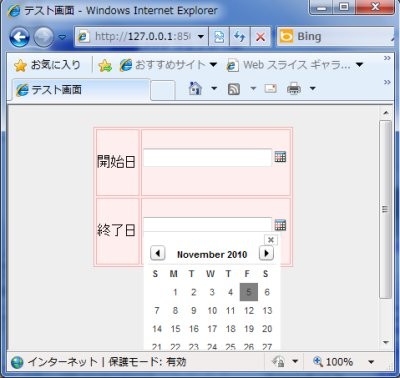Click the インターネット zone globe icon

coord(17,363)
